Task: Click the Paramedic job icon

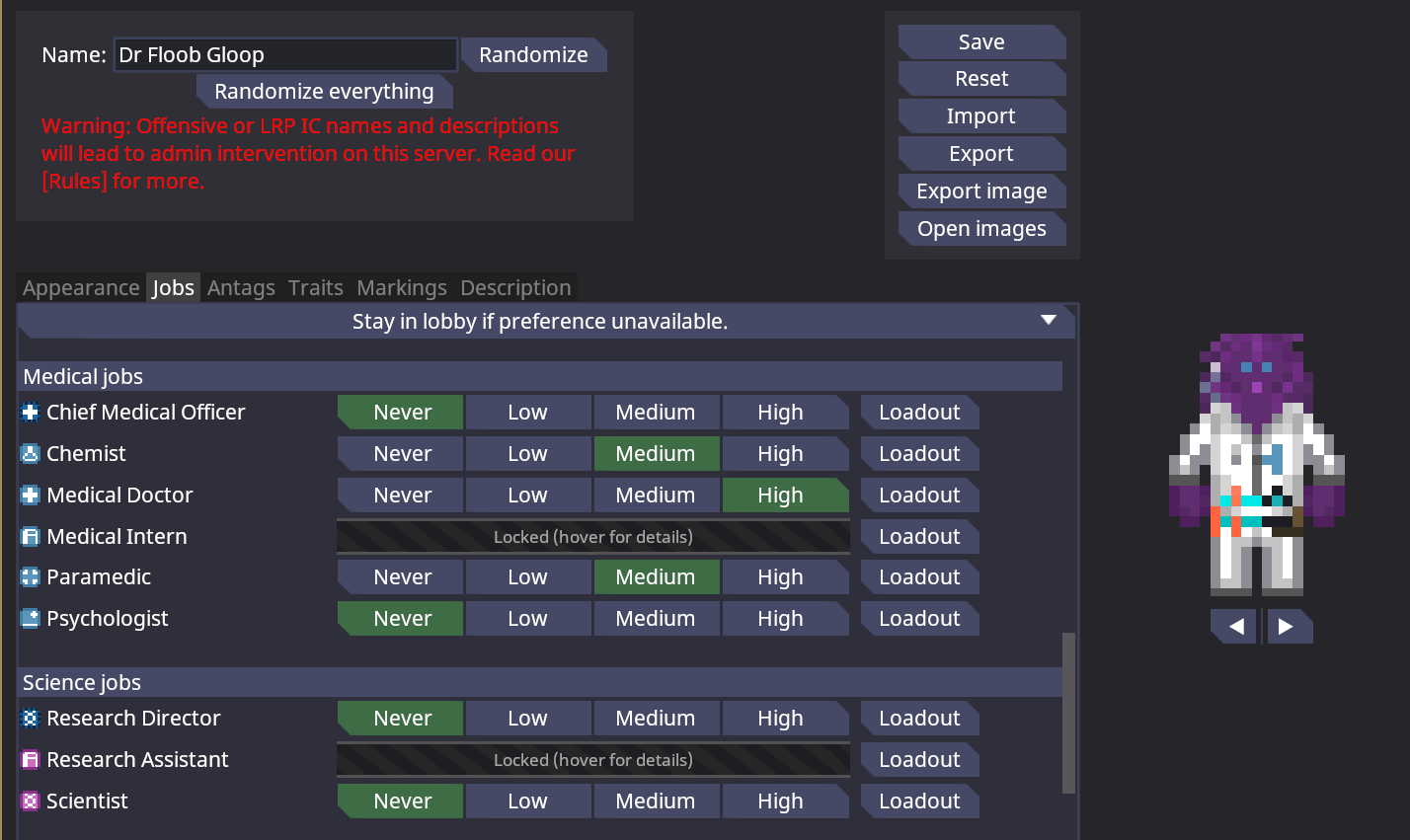Action: [x=30, y=577]
